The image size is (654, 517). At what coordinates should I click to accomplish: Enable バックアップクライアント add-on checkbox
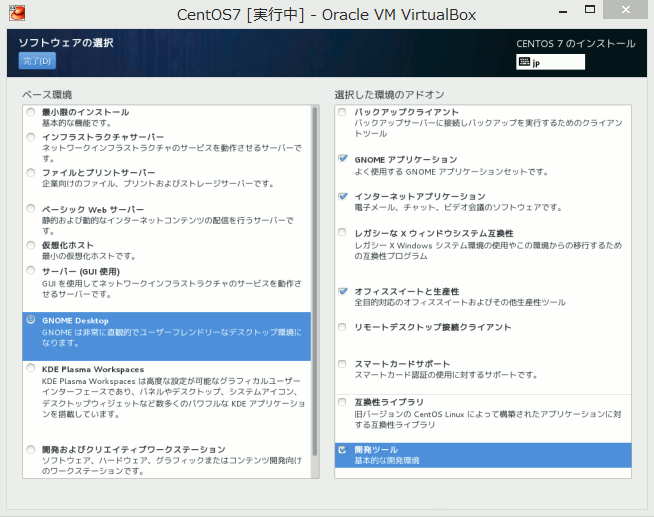coord(343,113)
